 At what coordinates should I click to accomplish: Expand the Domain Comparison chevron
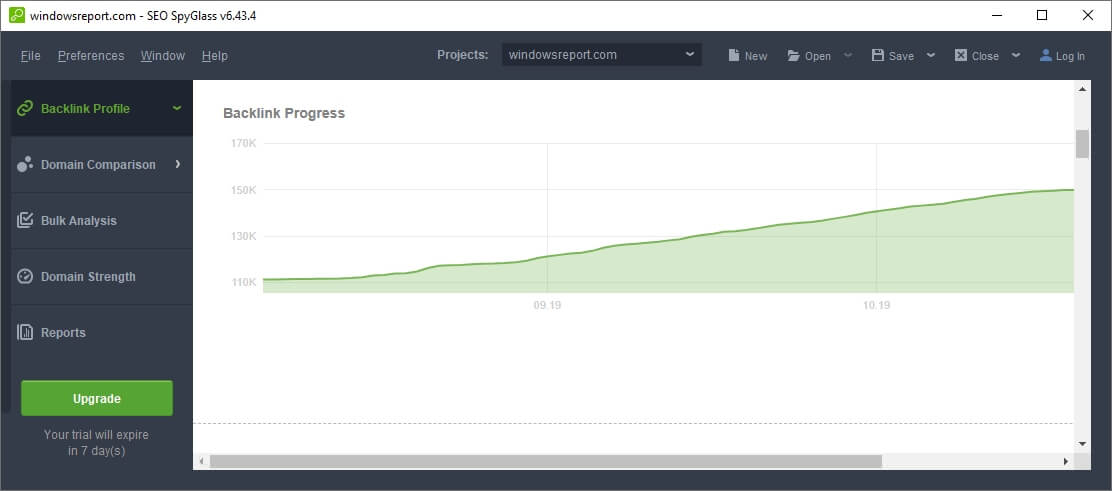pyautogui.click(x=177, y=164)
